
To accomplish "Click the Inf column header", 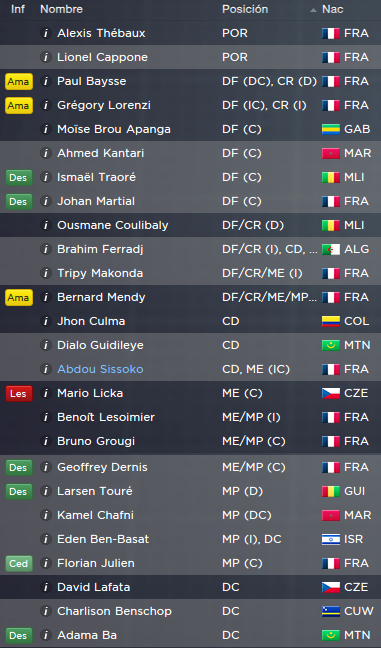I will pos(18,9).
